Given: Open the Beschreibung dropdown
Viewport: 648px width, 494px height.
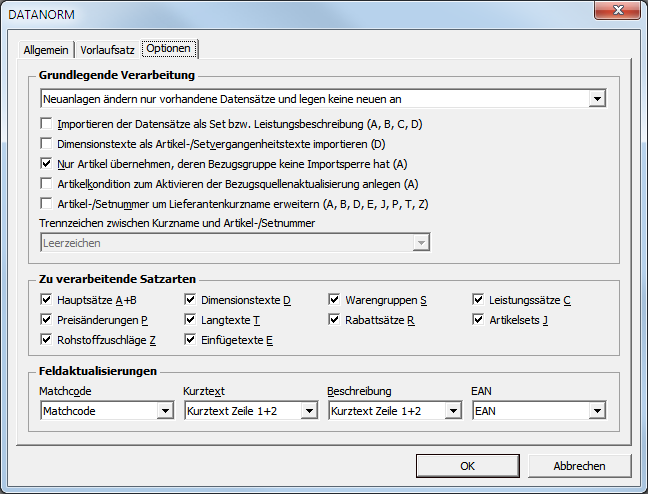Looking at the screenshot, I should (x=452, y=410).
